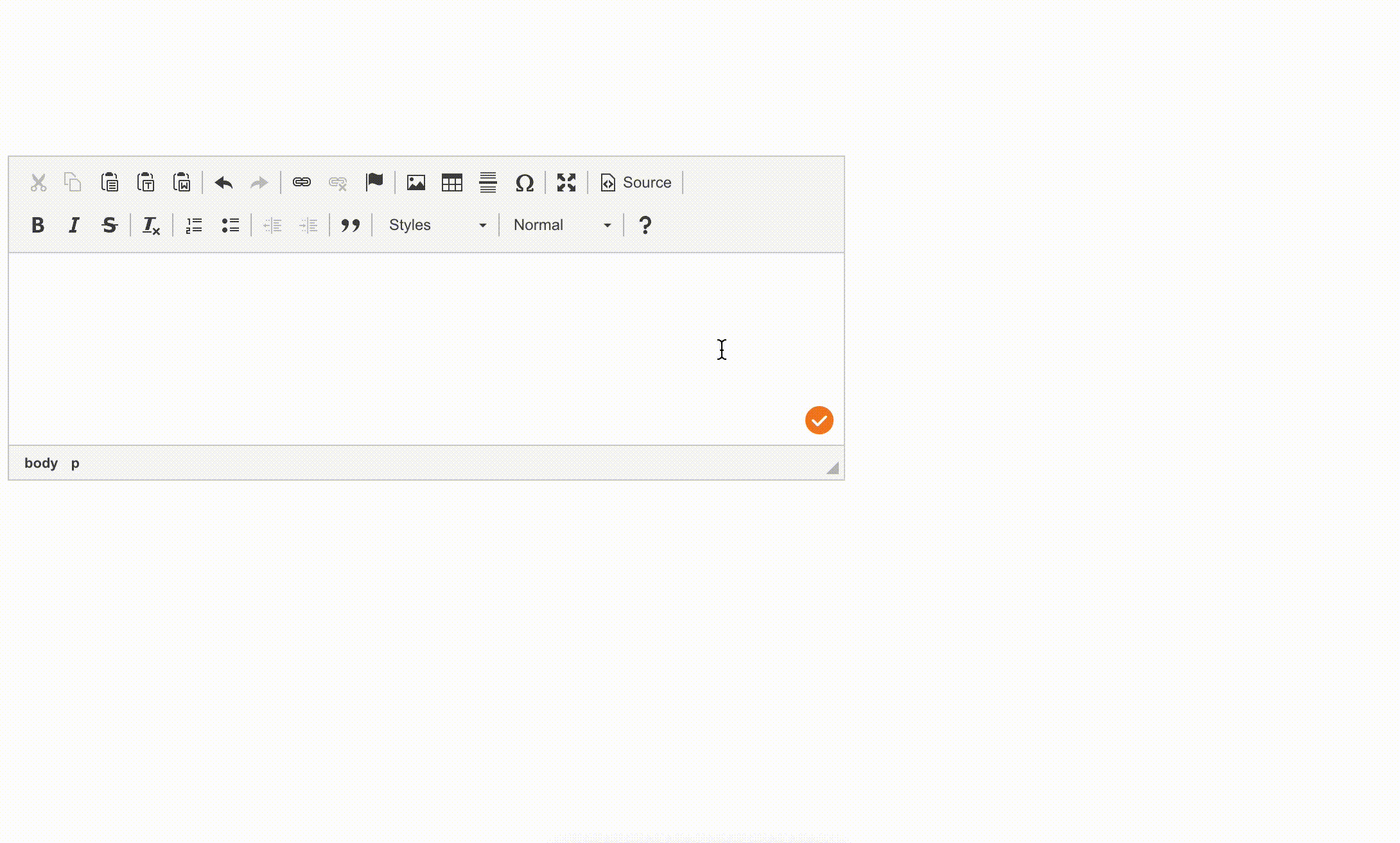Click Paste from Word icon
This screenshot has width=1400, height=843.
[182, 182]
